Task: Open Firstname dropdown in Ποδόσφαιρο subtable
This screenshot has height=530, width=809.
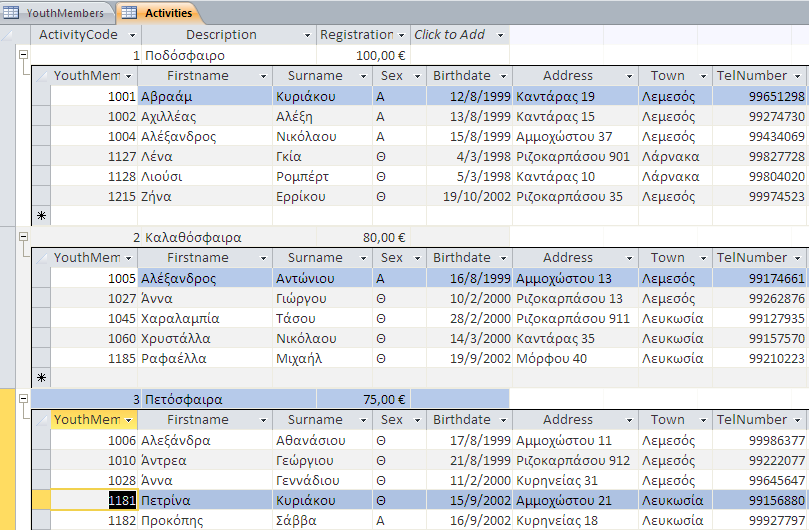Action: 263,76
